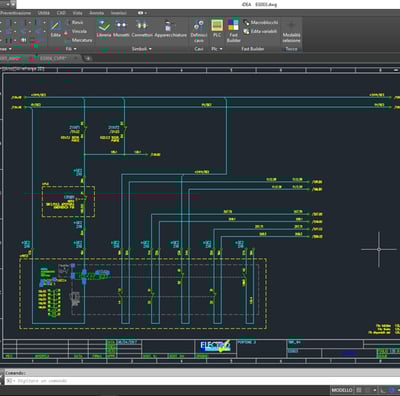The width and height of the screenshot is (400, 396).
Task: Select the Connettori connectors tool
Action: [x=142, y=29]
